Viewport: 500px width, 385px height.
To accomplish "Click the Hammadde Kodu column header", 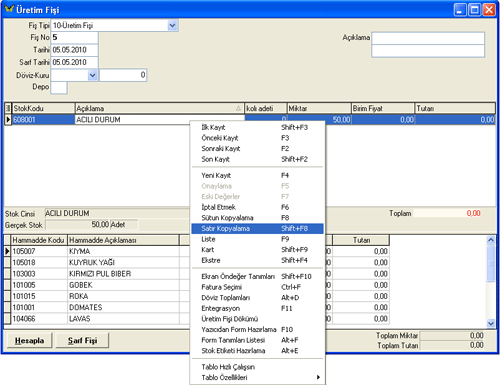I will (39, 240).
